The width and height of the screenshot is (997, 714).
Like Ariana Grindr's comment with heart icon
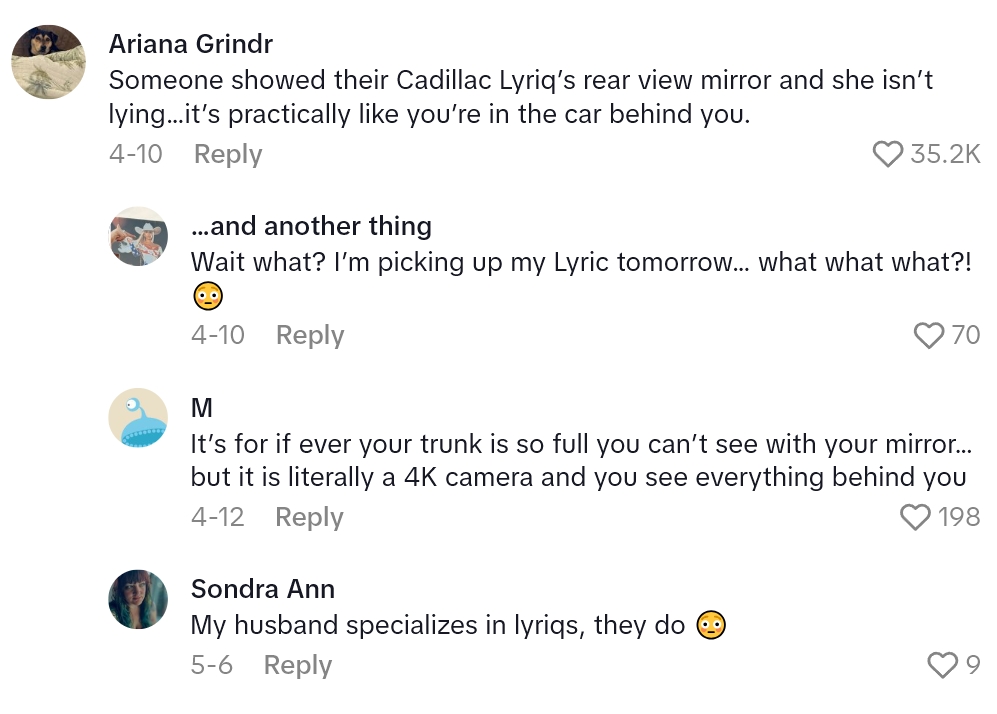tap(888, 154)
